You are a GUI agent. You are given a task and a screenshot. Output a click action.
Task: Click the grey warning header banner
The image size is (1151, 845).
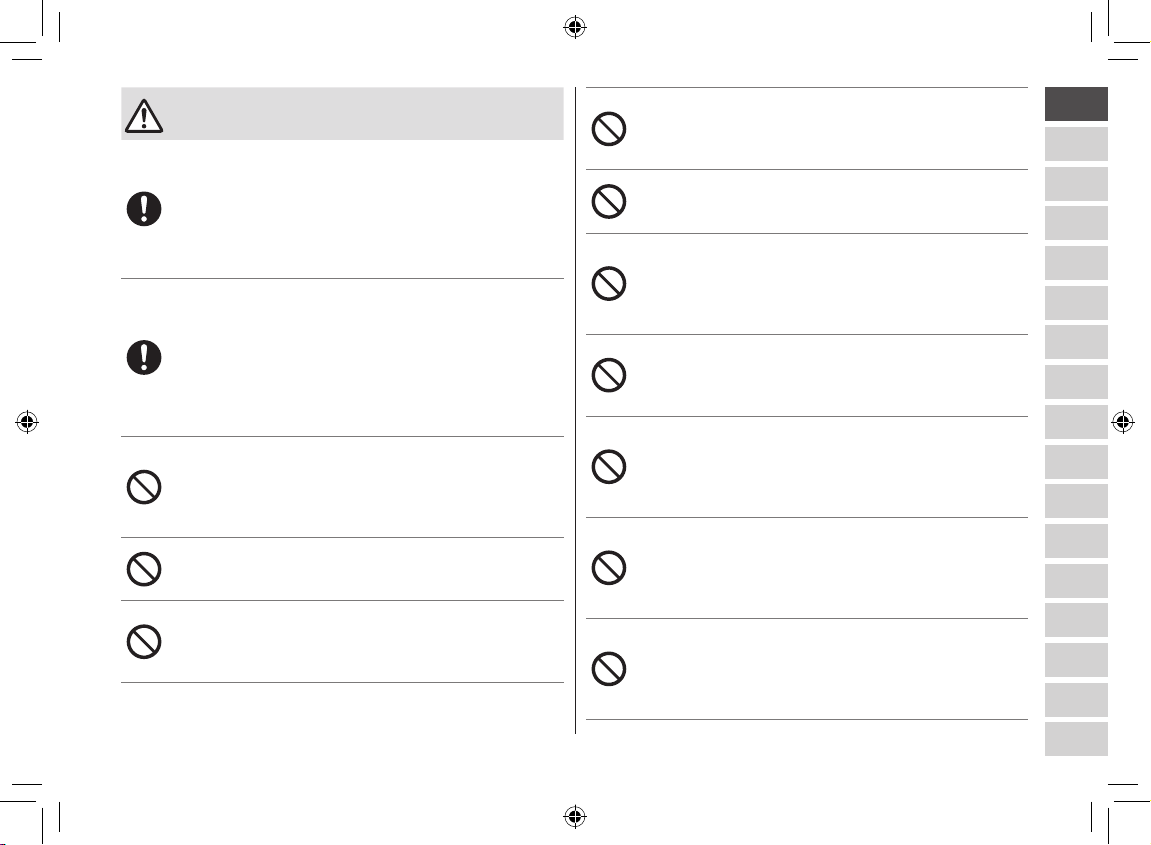click(x=342, y=113)
